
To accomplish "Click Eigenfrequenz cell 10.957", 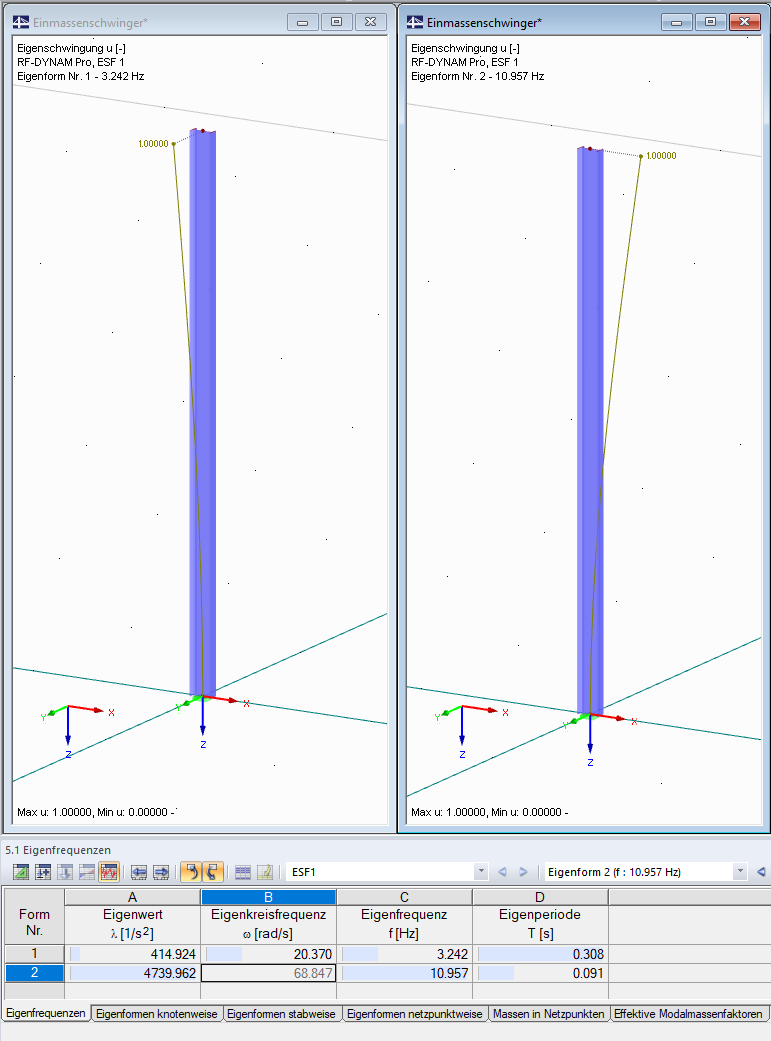I will click(x=404, y=973).
